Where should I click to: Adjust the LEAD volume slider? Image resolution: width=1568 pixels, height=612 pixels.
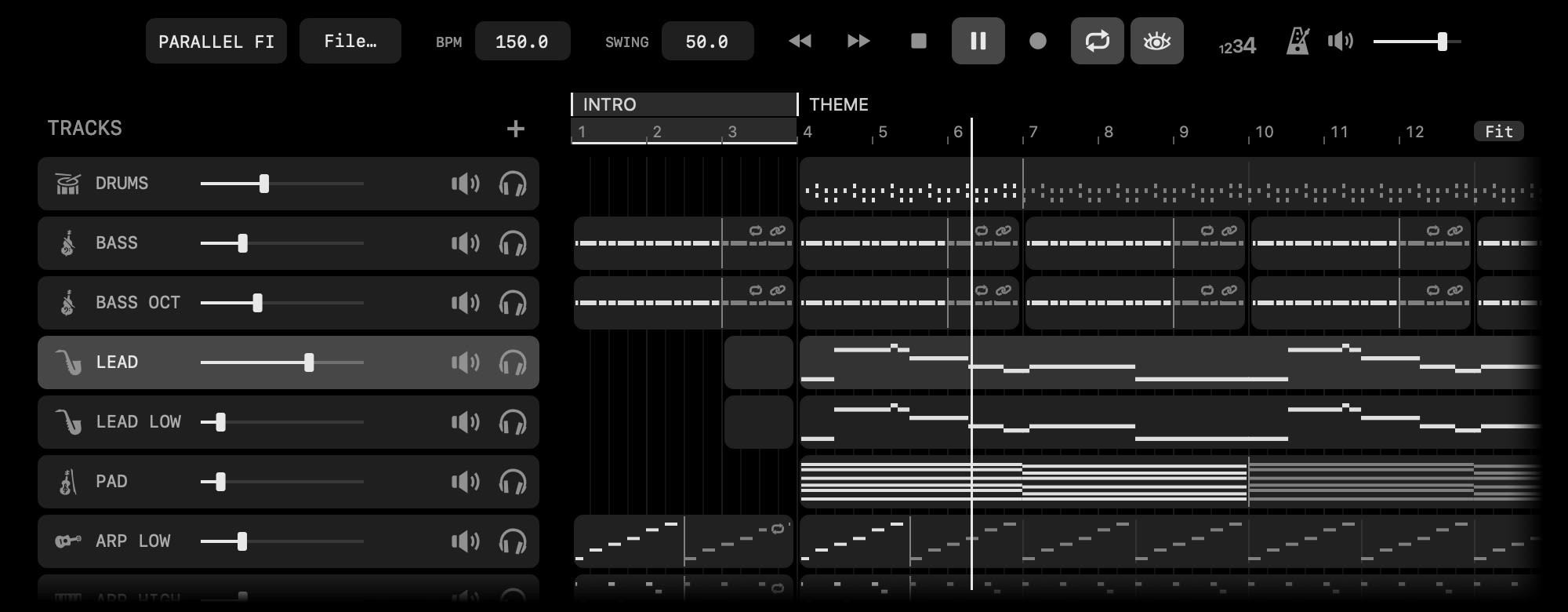click(x=282, y=362)
